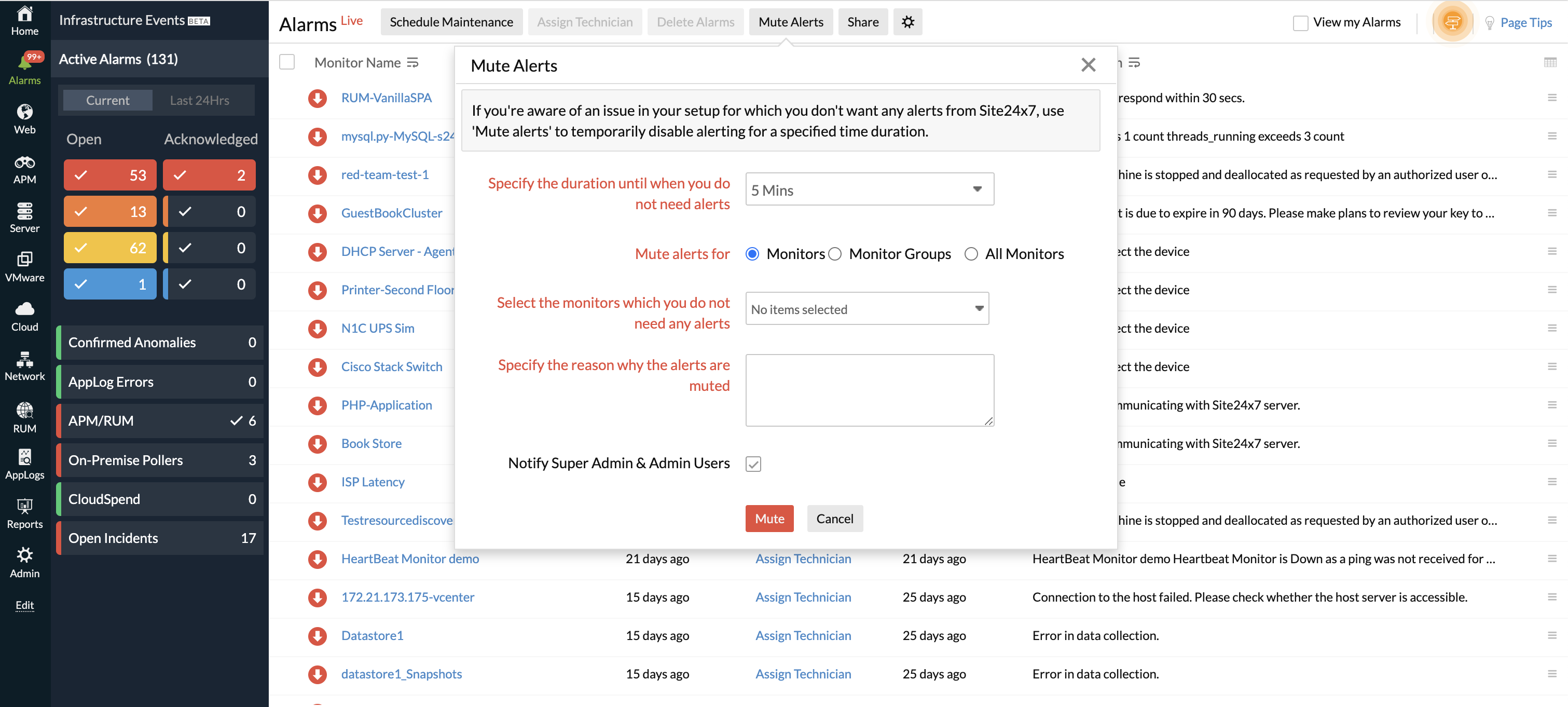
Task: Open the alarm settings gear icon
Action: click(907, 22)
